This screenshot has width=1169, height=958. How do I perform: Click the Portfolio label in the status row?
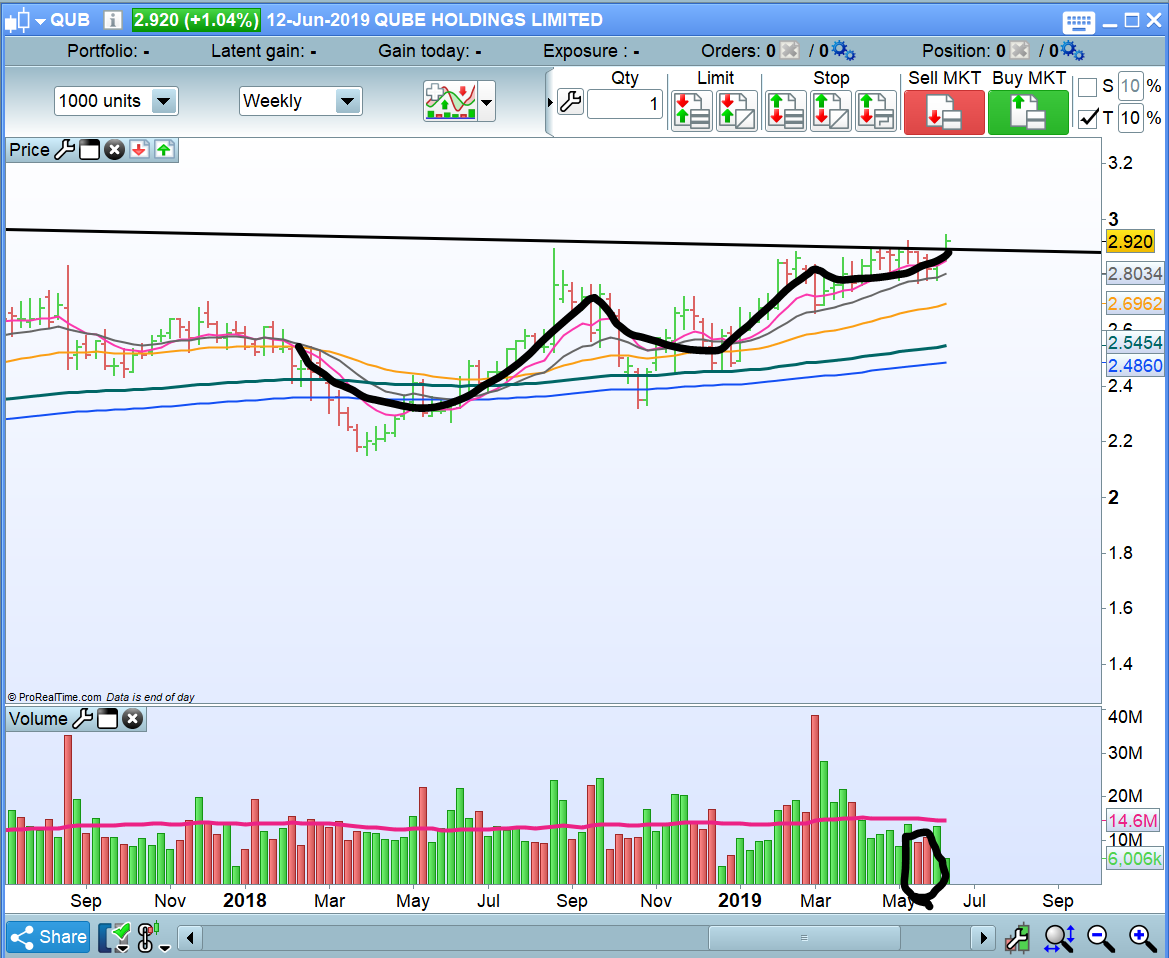tap(103, 51)
